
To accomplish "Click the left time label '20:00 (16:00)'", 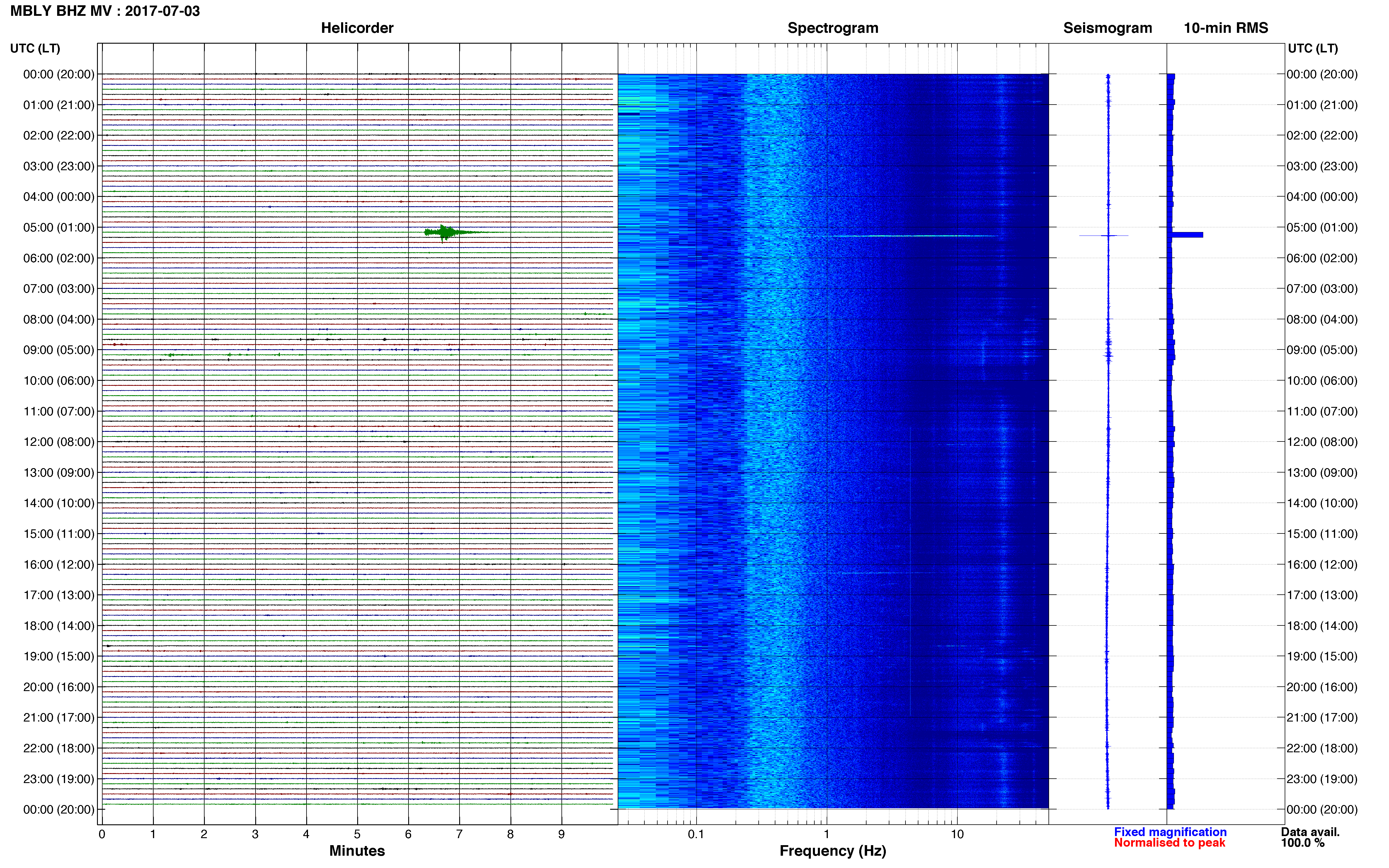I will (x=59, y=687).
